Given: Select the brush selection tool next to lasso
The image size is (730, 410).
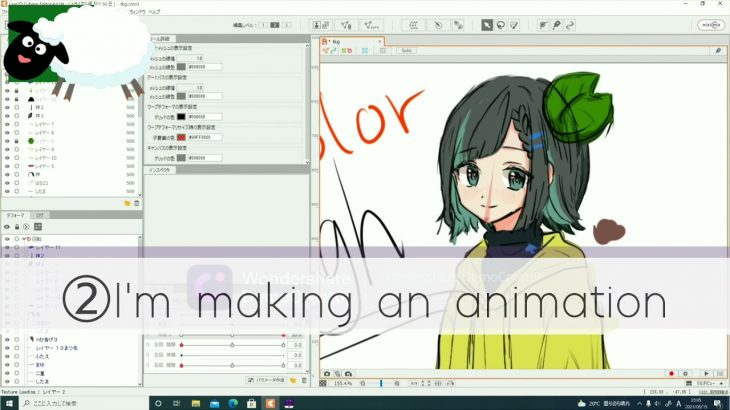Looking at the screenshot, I should 514,25.
